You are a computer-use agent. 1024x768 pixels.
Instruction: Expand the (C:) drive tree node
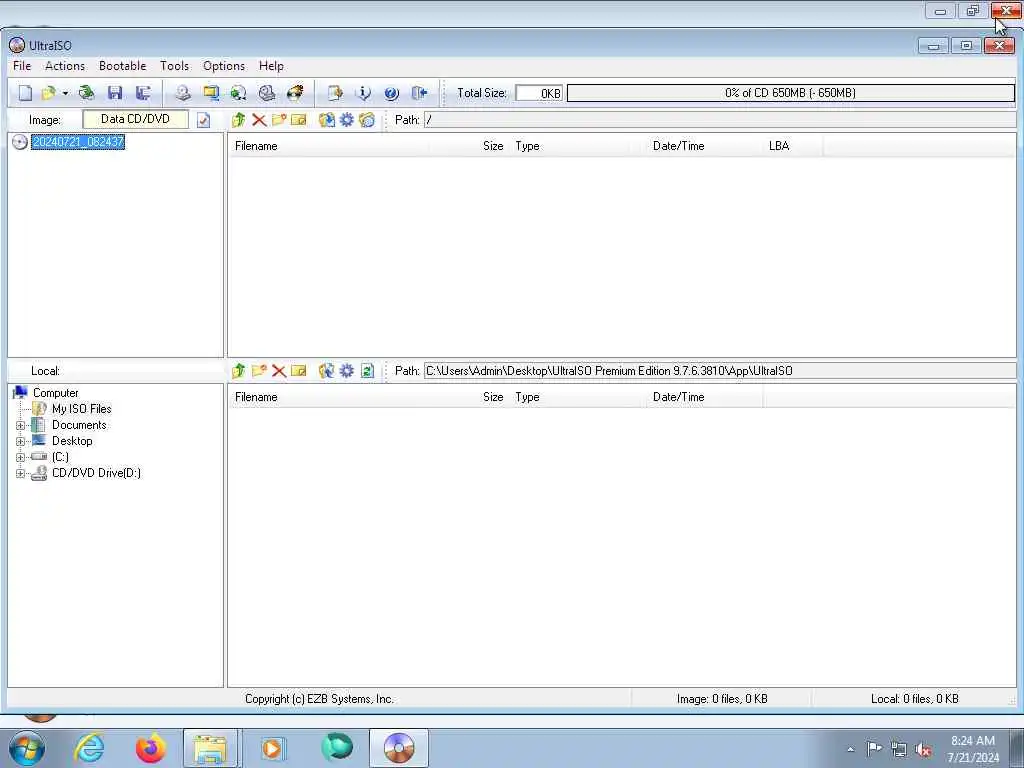pos(20,457)
